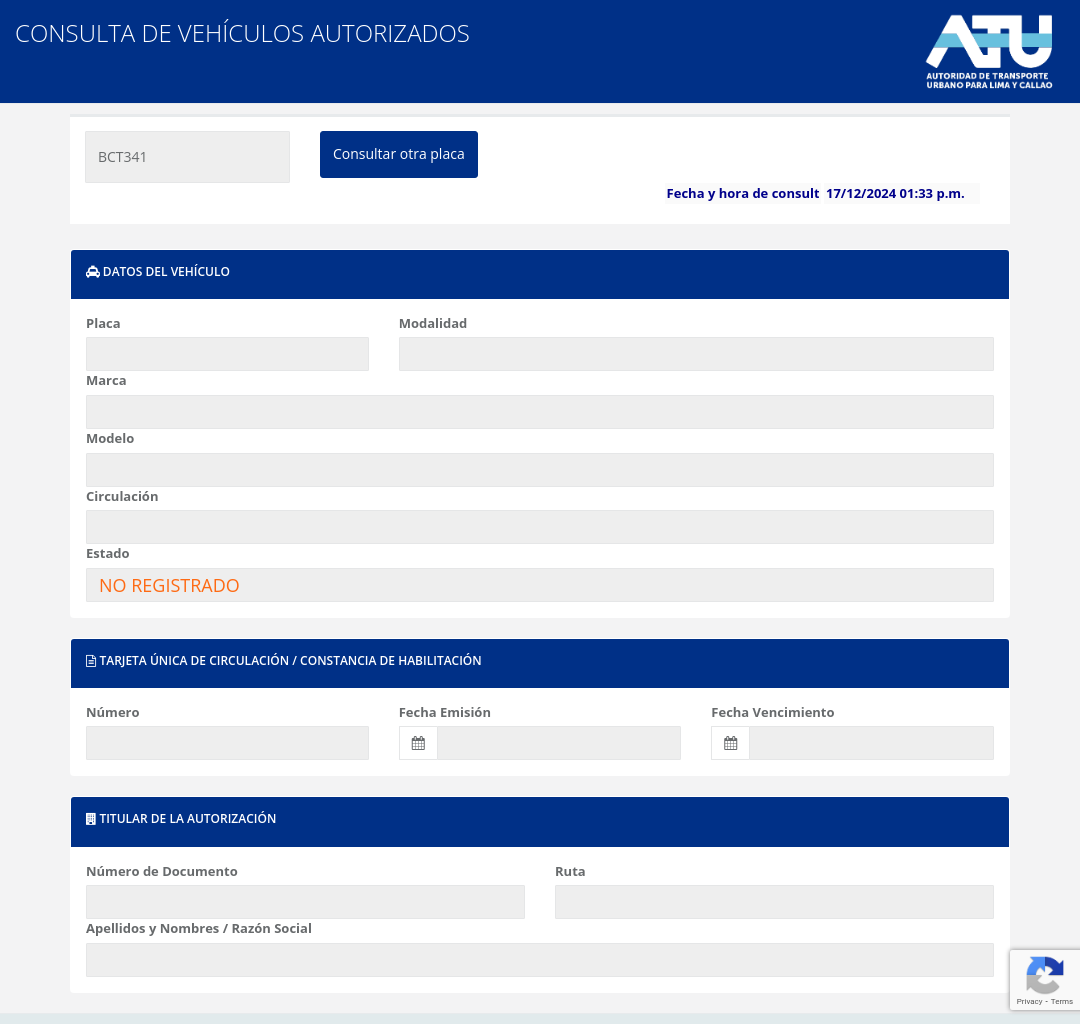Image resolution: width=1080 pixels, height=1024 pixels.
Task: Click the Placa field in vehicle data
Action: pyautogui.click(x=227, y=354)
